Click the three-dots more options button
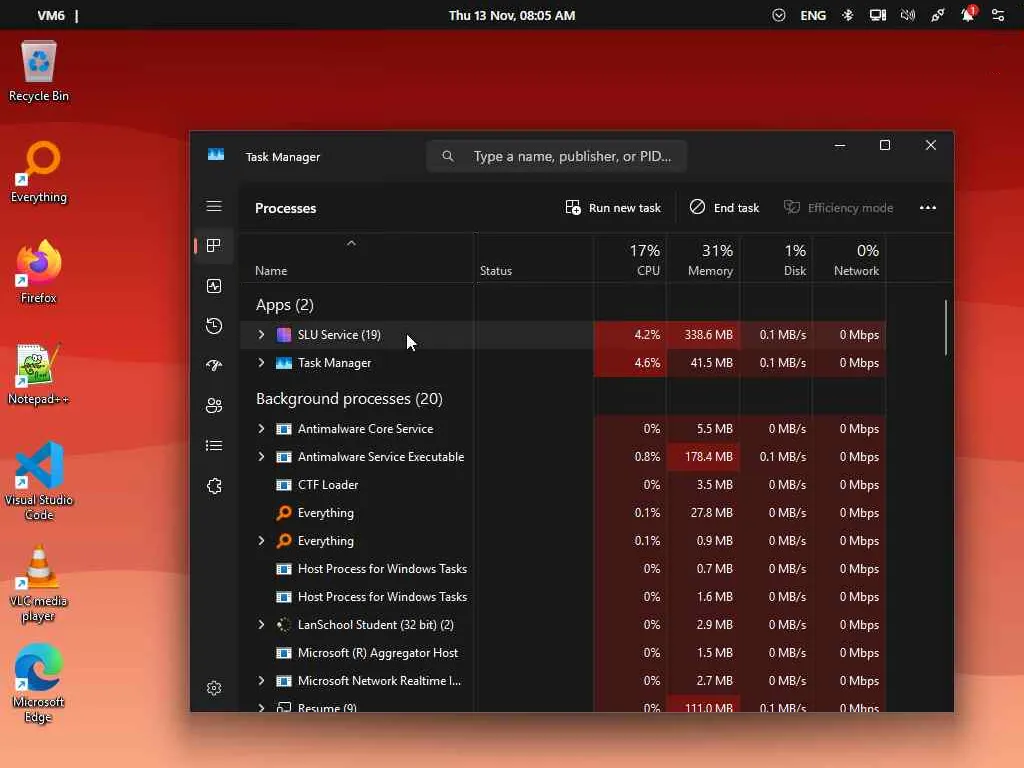This screenshot has height=768, width=1024. point(927,208)
